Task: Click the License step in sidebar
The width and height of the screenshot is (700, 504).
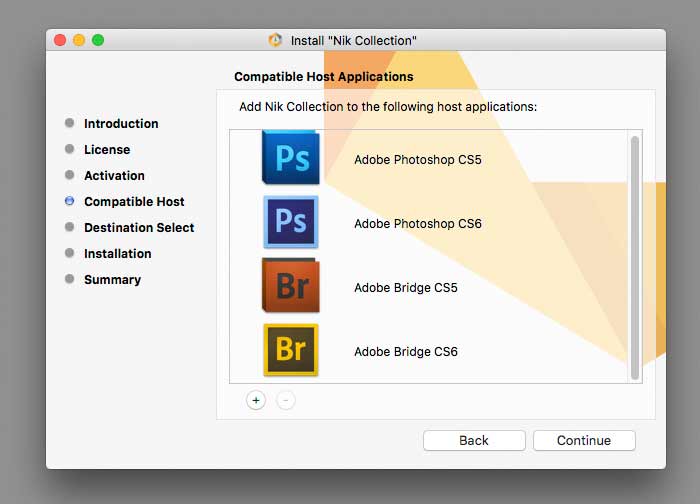Action: click(107, 150)
